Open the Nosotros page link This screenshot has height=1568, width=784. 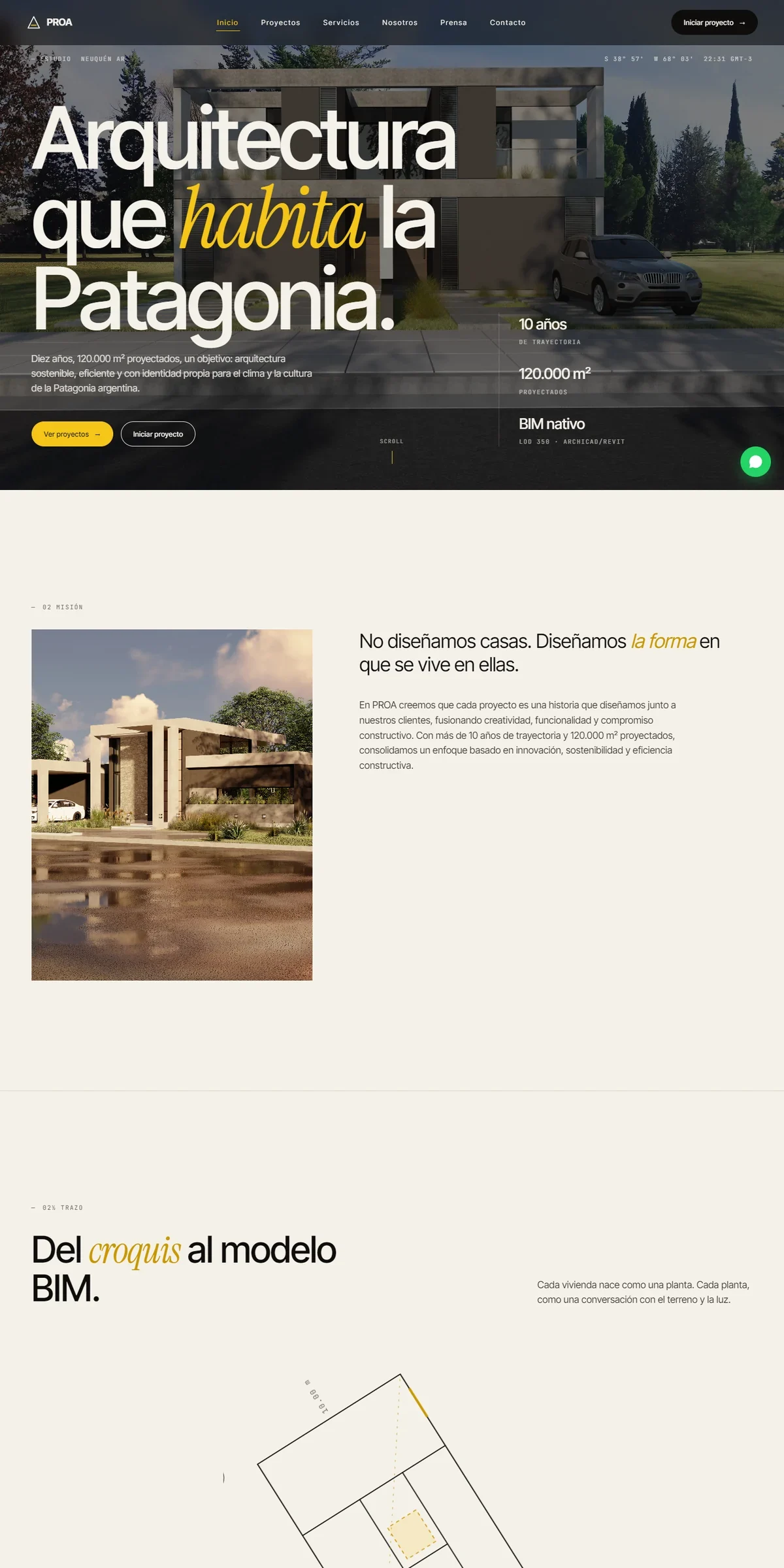(400, 23)
